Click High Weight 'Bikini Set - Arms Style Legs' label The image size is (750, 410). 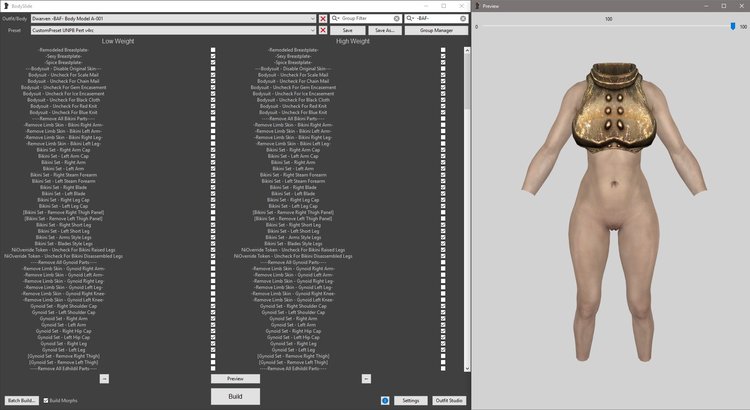[293, 237]
